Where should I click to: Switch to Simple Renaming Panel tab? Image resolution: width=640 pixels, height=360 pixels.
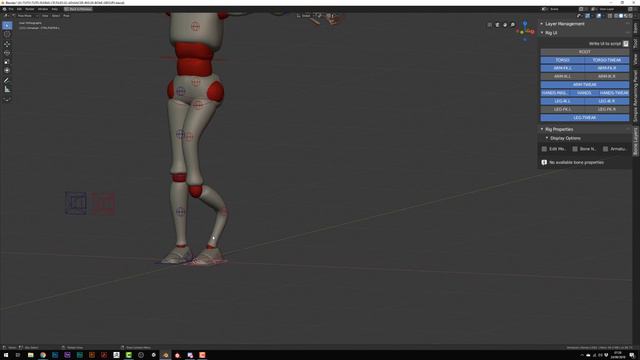pos(636,96)
